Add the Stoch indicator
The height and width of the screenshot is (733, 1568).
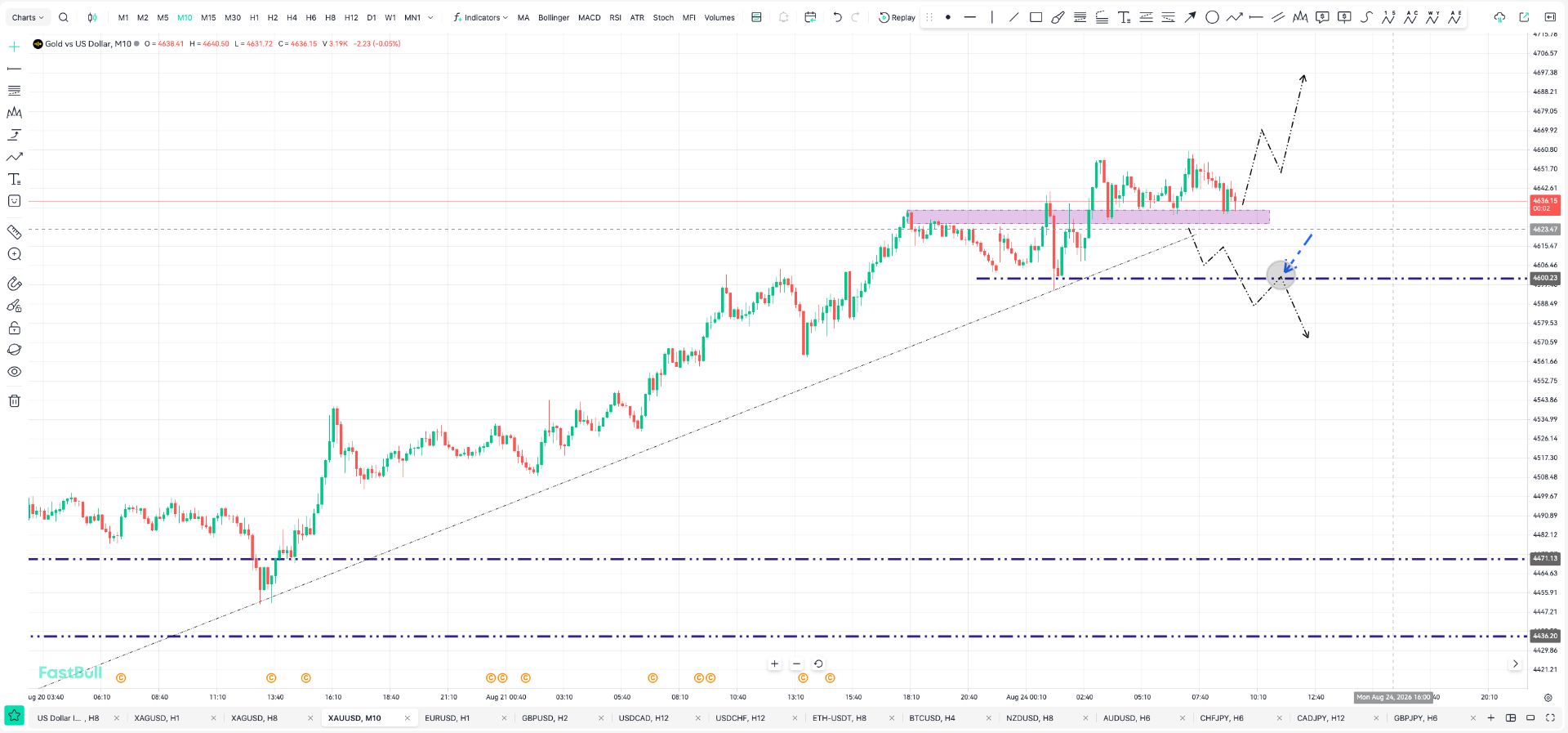click(663, 17)
